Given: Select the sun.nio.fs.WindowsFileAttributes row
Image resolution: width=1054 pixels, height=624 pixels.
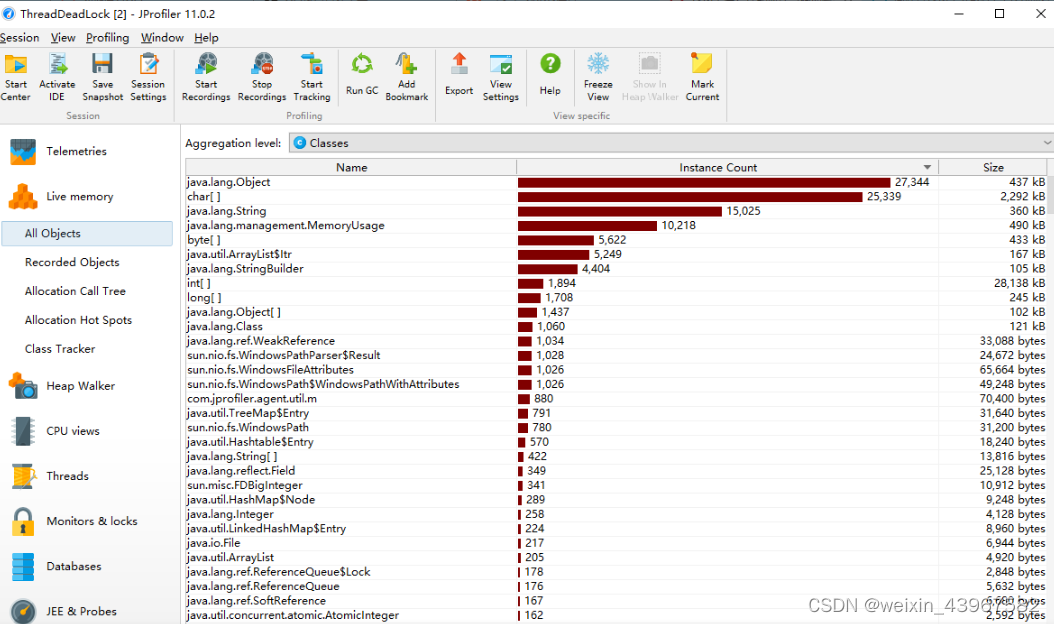Looking at the screenshot, I should (x=616, y=370).
